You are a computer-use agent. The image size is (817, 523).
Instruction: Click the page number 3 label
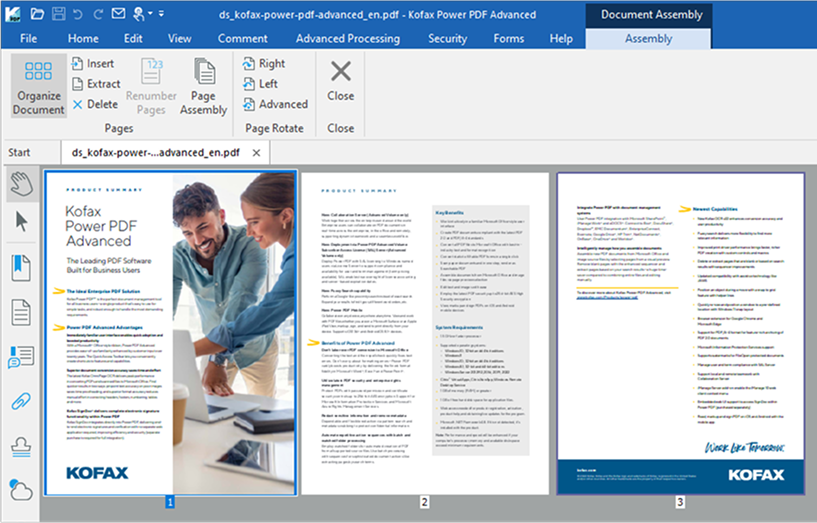pos(680,502)
